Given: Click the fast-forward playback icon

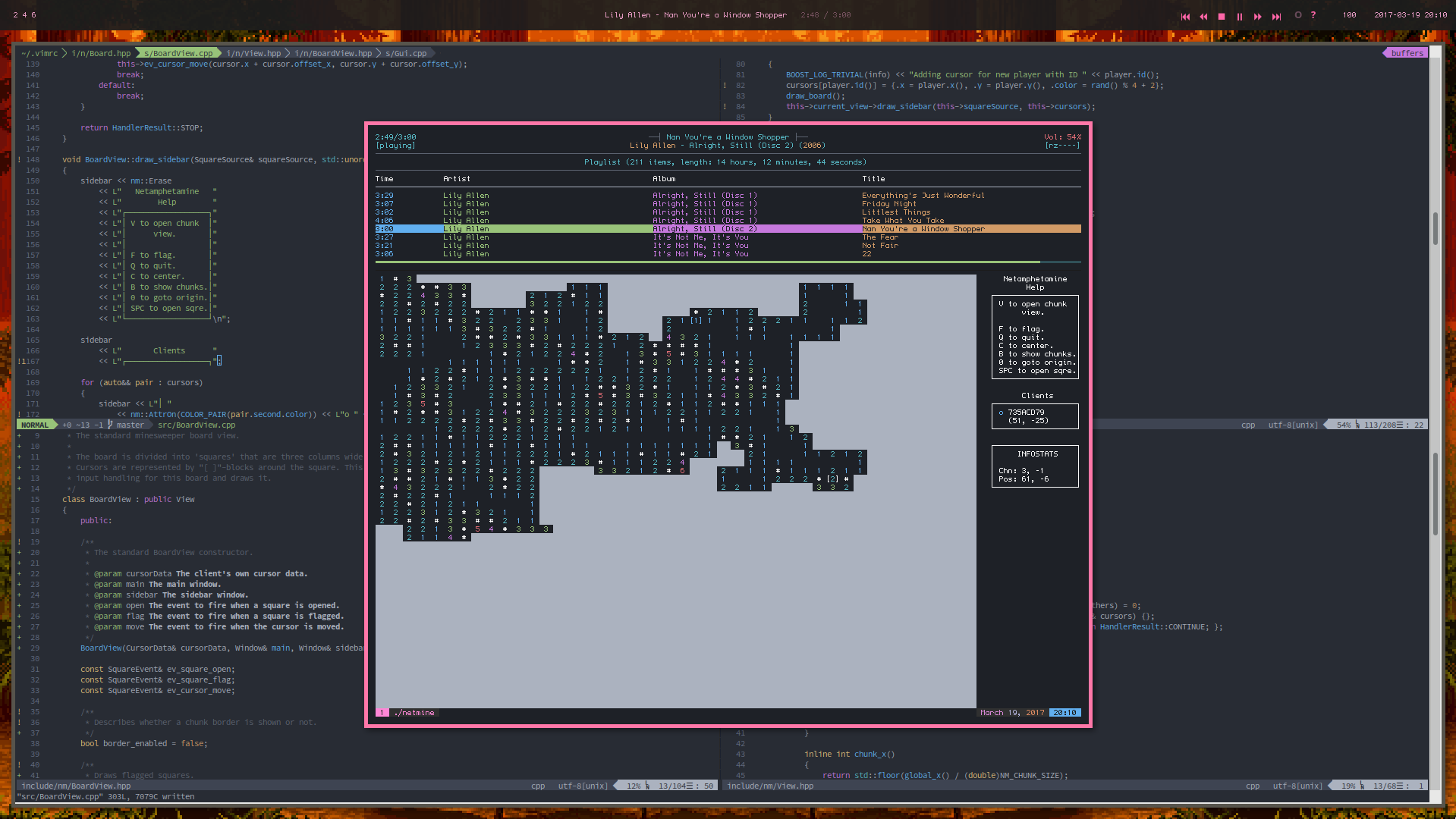Looking at the screenshot, I should (x=1258, y=16).
